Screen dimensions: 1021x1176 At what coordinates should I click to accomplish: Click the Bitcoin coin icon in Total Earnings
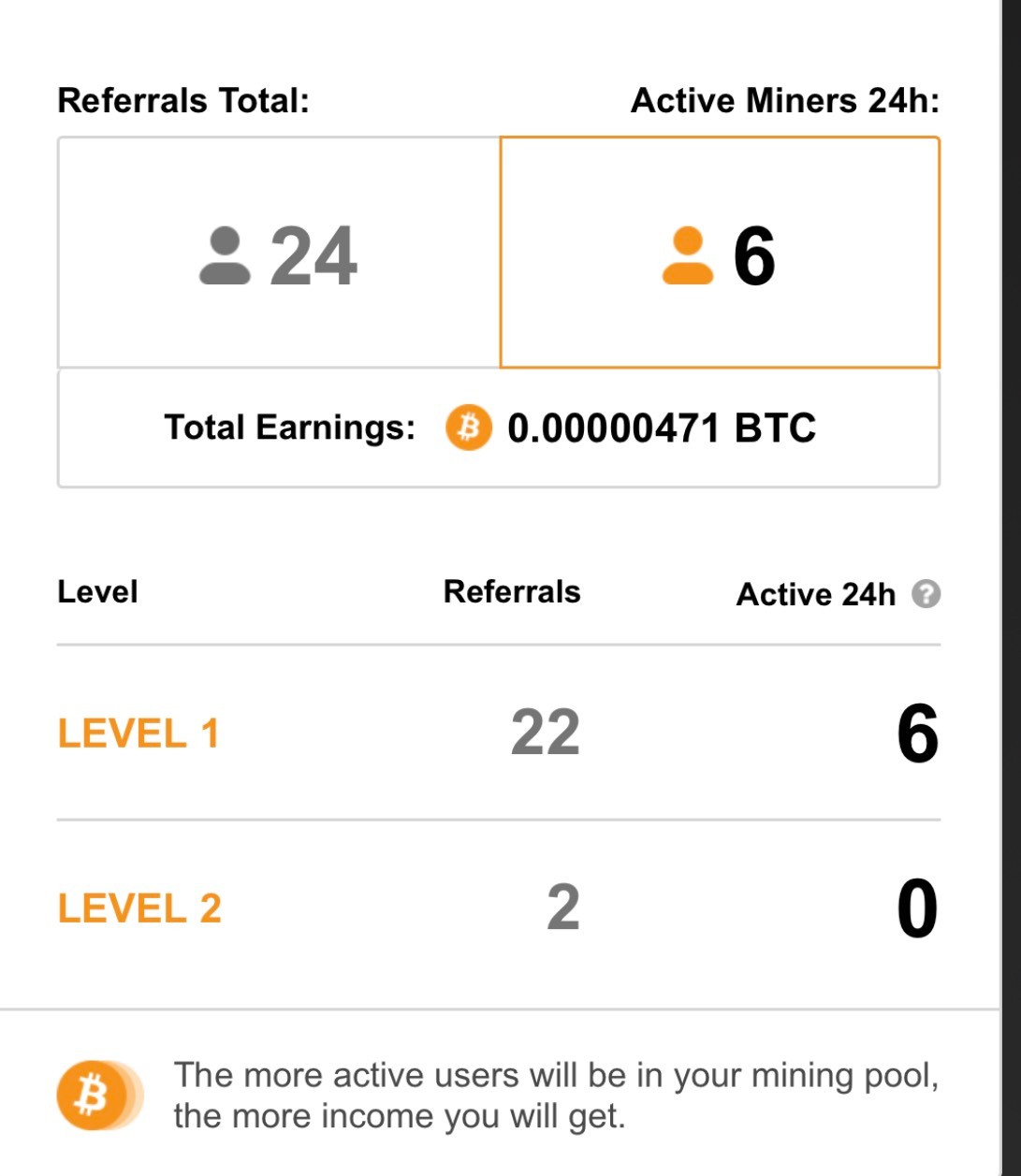468,428
